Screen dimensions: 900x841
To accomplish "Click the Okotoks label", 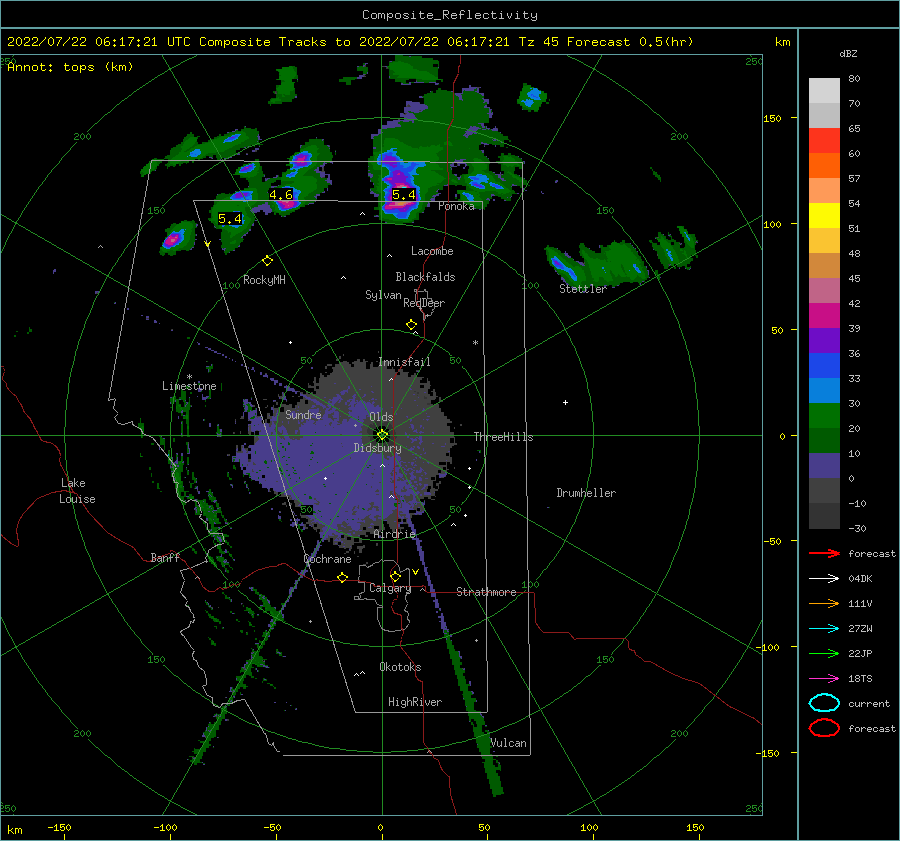I will (x=400, y=666).
